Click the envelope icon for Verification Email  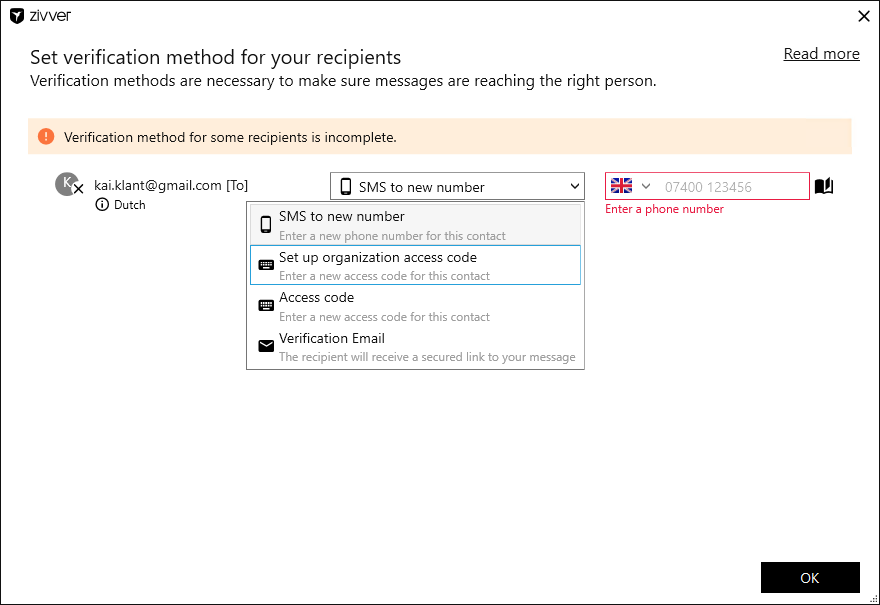266,346
